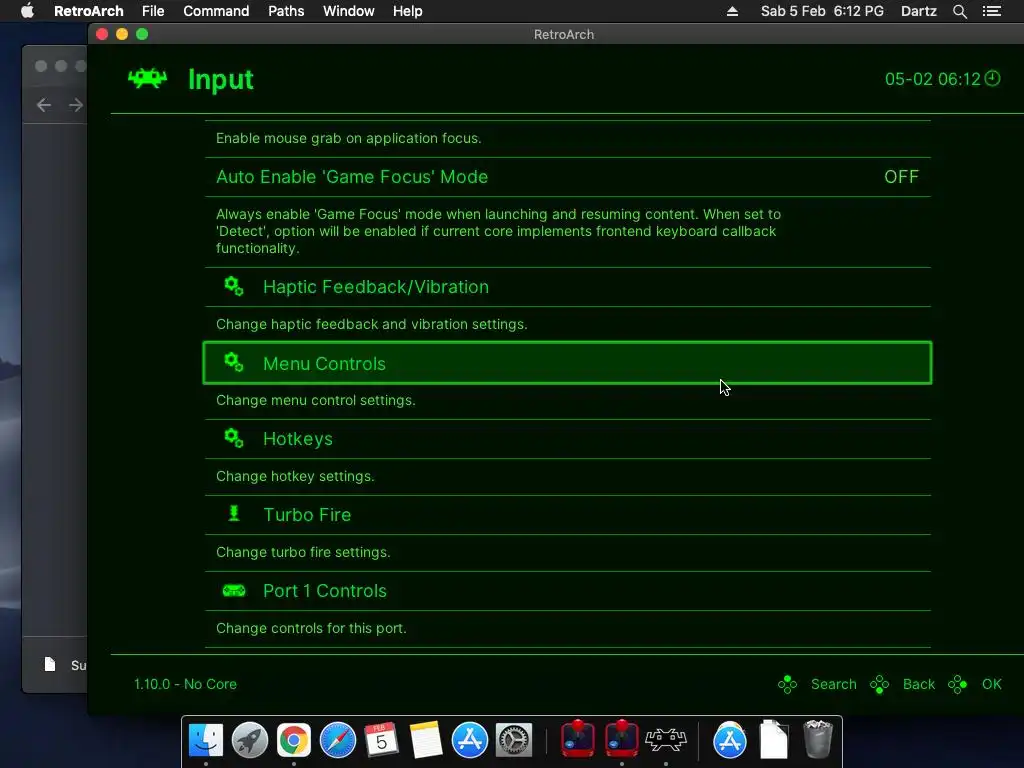Open the Paths menu
Screen dimensions: 1024x768
tap(286, 11)
